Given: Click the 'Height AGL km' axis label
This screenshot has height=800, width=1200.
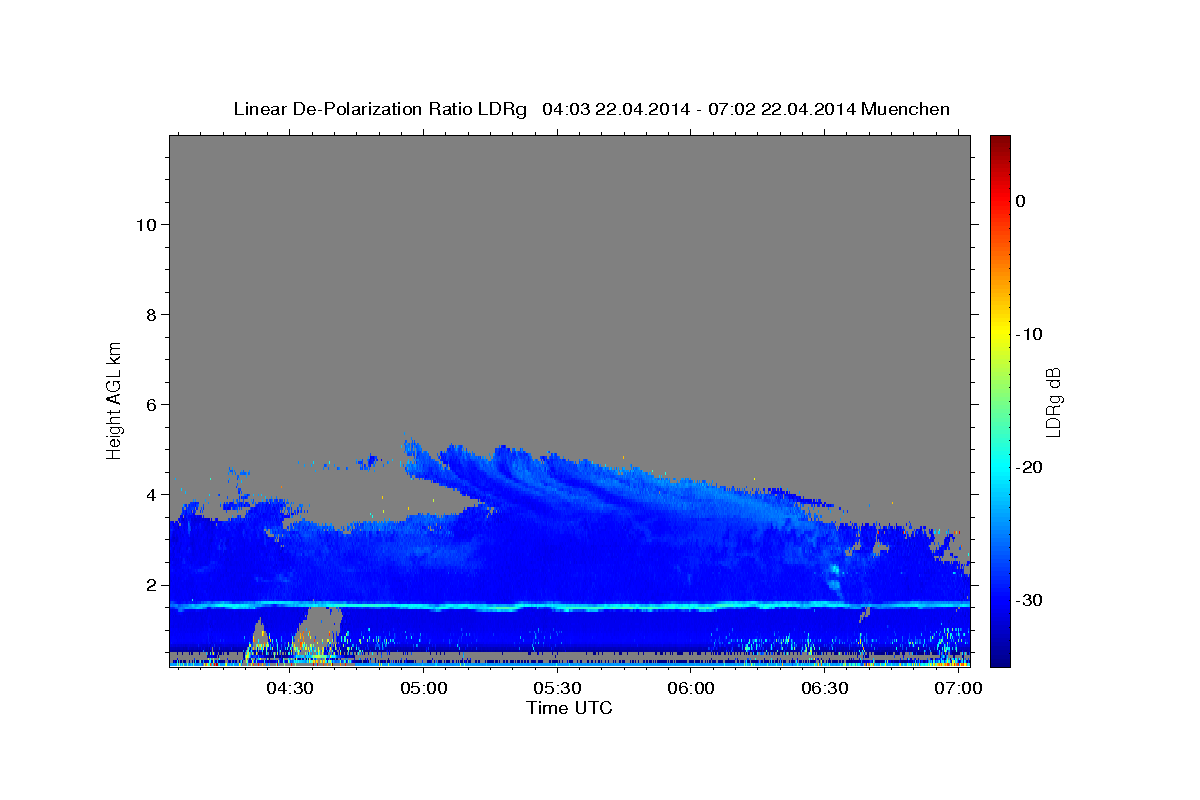Looking at the screenshot, I should (114, 400).
